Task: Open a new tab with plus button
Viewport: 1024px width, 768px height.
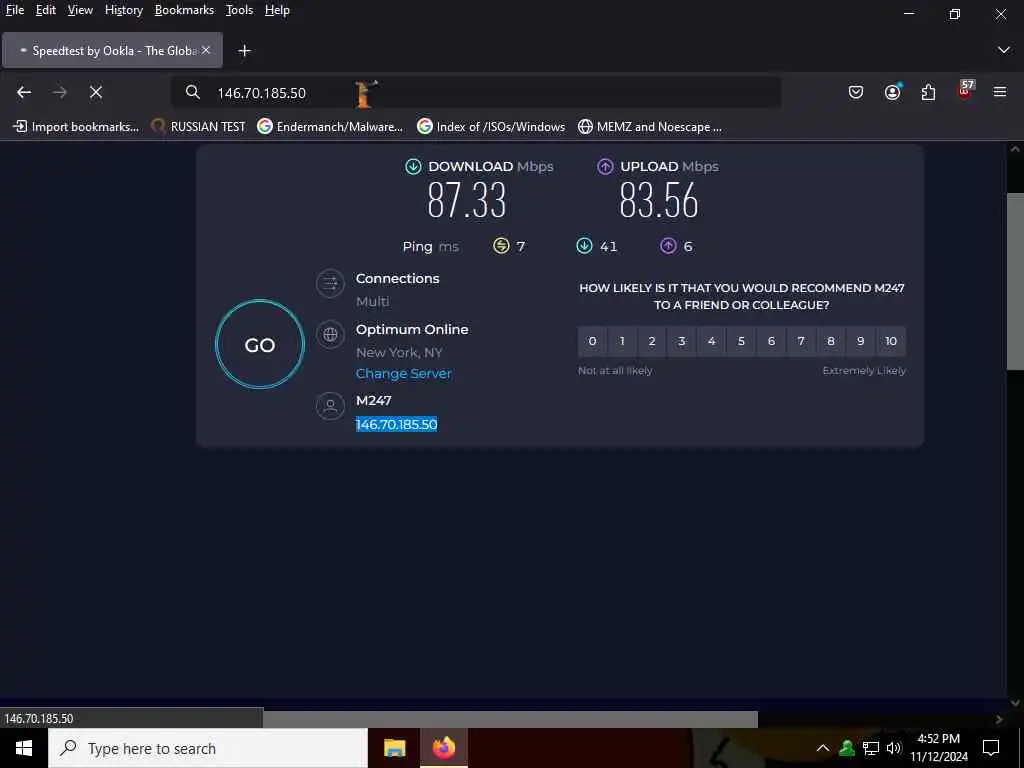Action: 244,50
